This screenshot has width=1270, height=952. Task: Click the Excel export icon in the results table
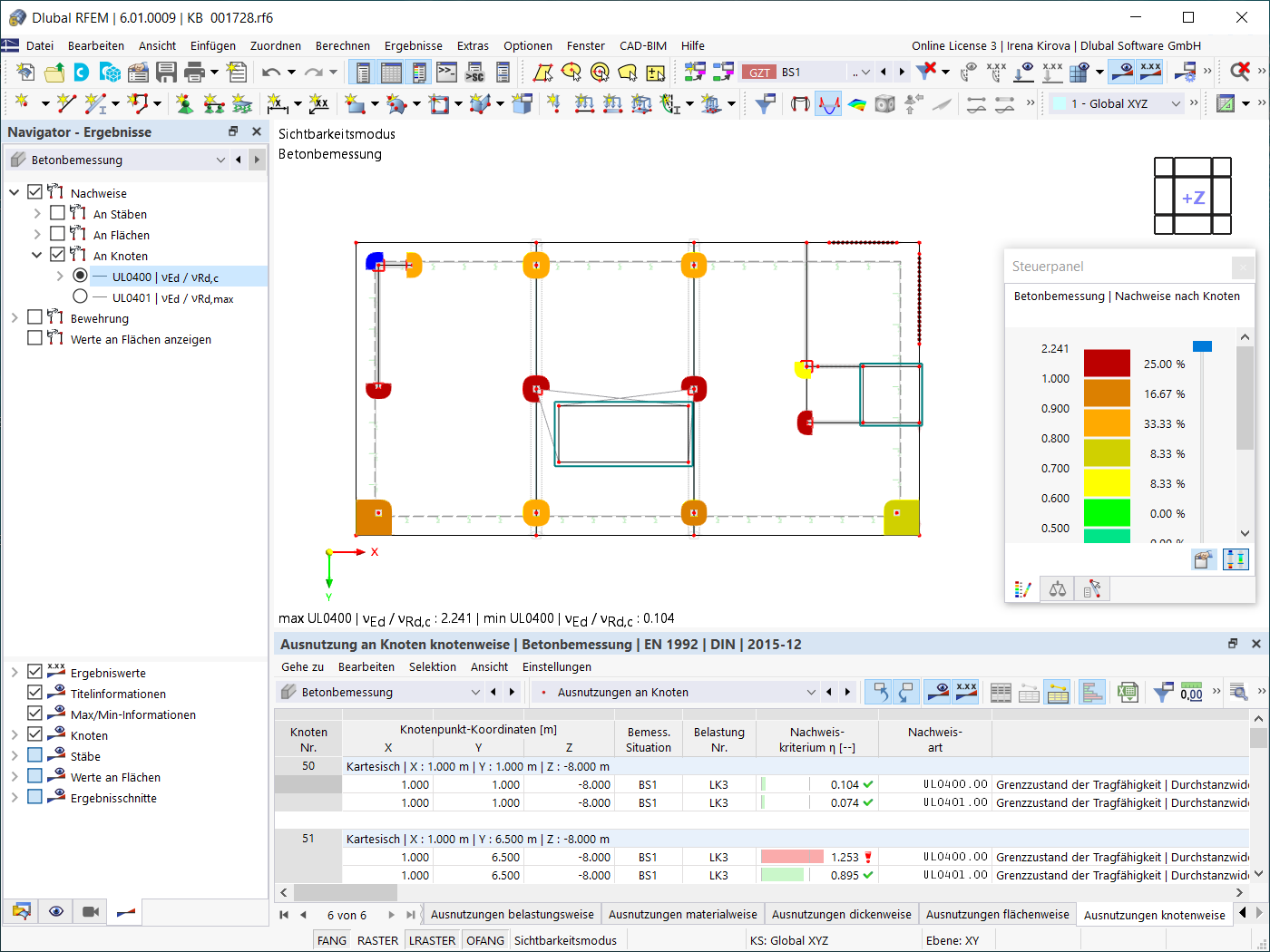point(1128,693)
